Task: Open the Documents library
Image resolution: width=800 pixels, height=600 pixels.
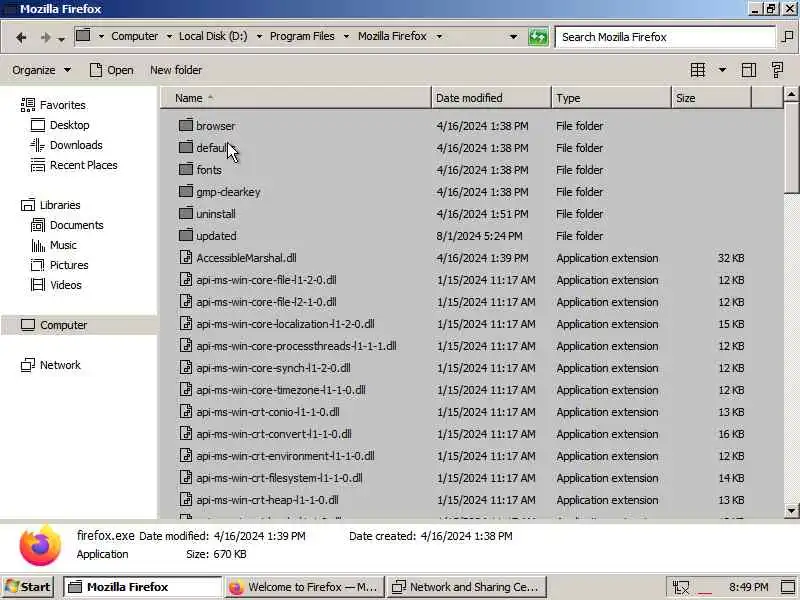Action: tap(67, 225)
